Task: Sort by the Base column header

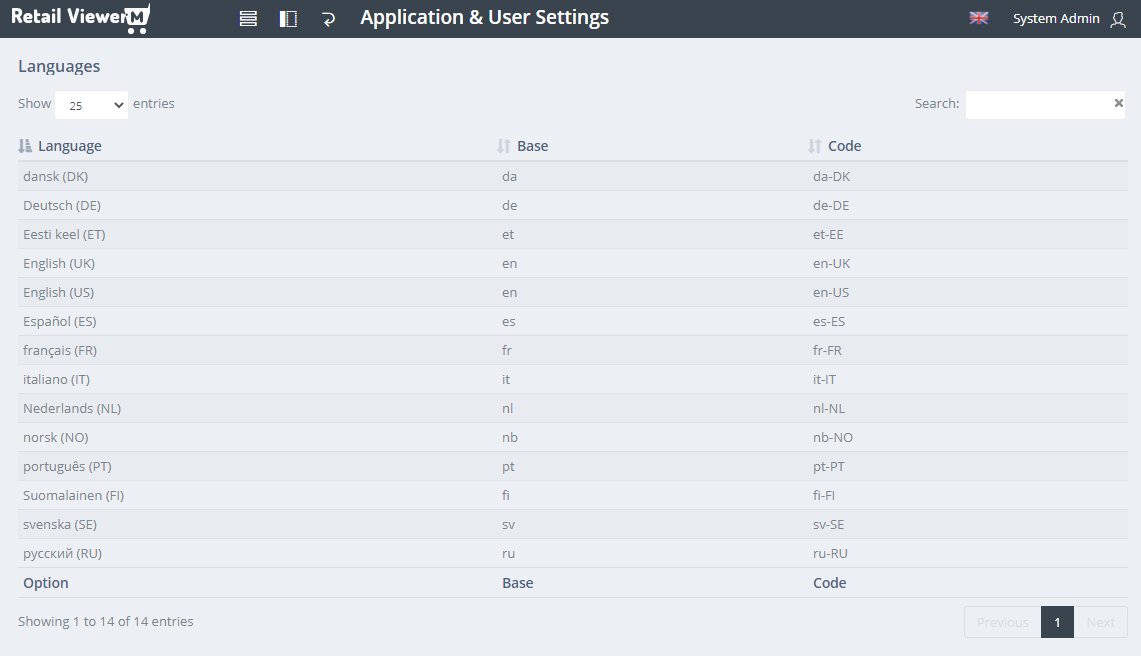Action: (533, 146)
